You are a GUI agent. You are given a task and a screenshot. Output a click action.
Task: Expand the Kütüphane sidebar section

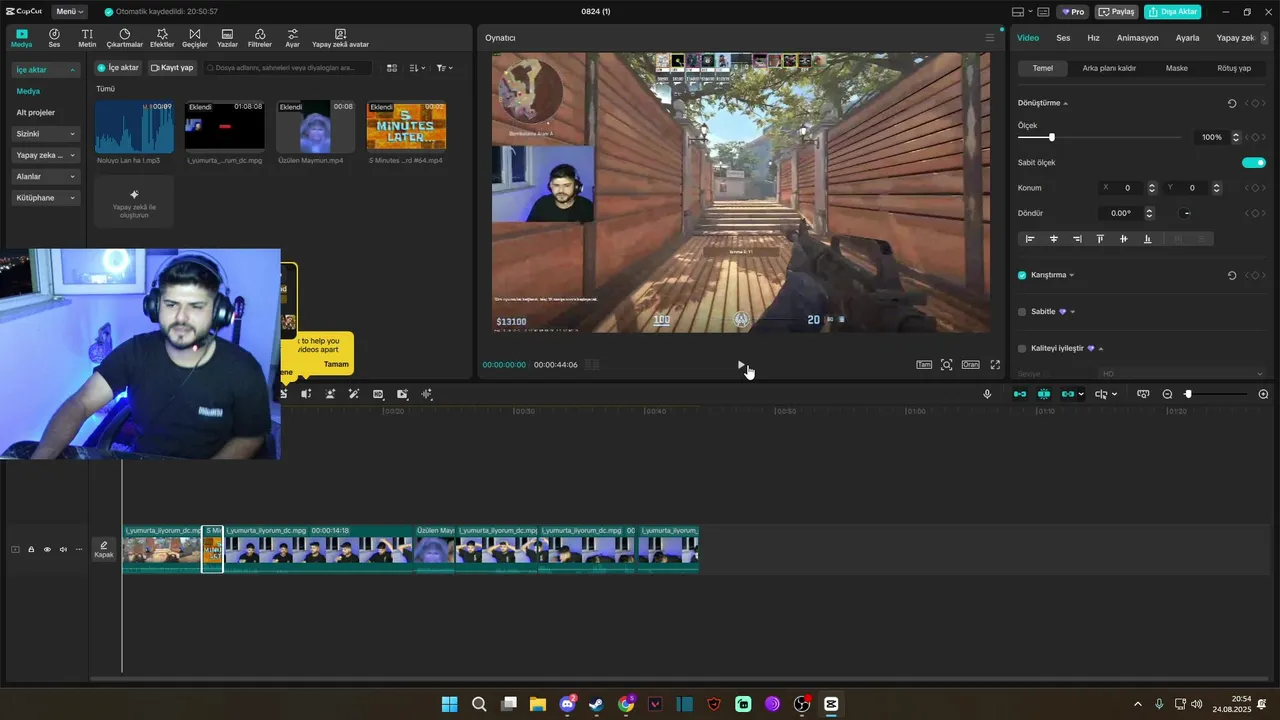point(45,198)
